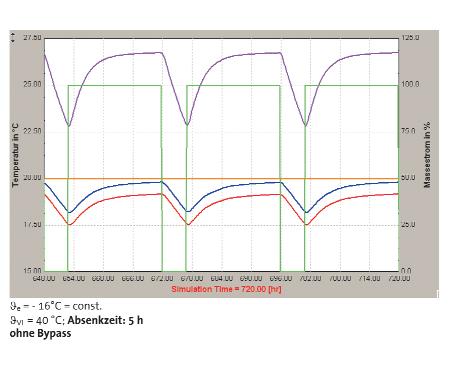Click the 20.00 temperature axis label
Image resolution: width=455 pixels, height=376 pixels.
point(32,178)
